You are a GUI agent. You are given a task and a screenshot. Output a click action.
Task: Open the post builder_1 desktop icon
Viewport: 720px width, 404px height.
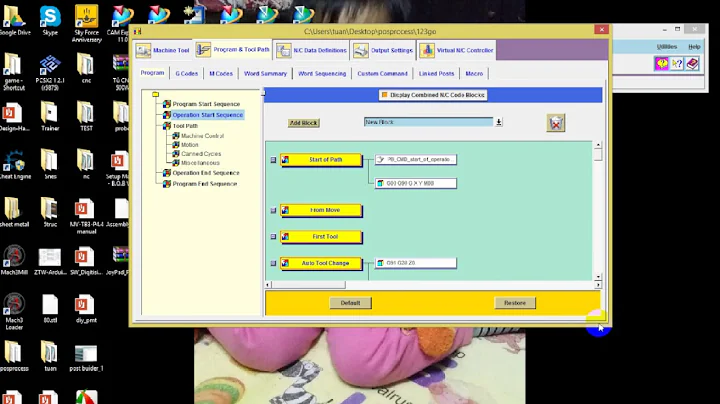[x=86, y=358]
